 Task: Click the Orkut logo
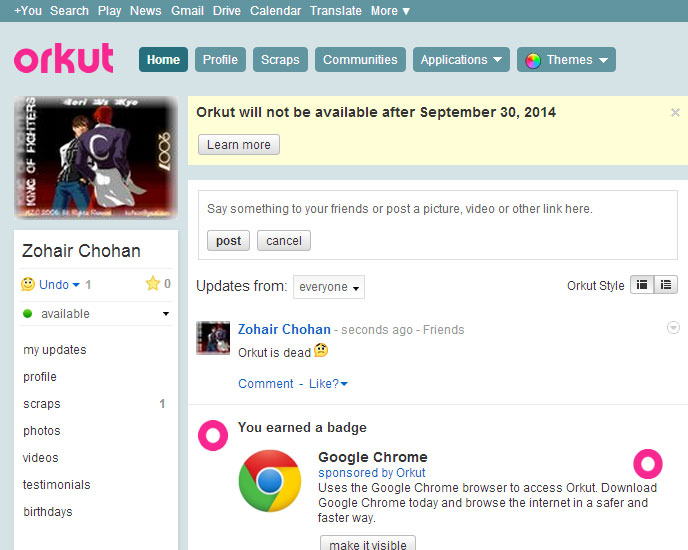[x=63, y=59]
